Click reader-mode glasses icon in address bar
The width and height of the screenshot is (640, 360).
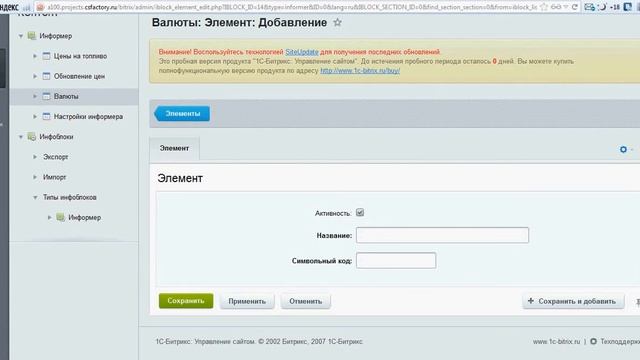556,7
